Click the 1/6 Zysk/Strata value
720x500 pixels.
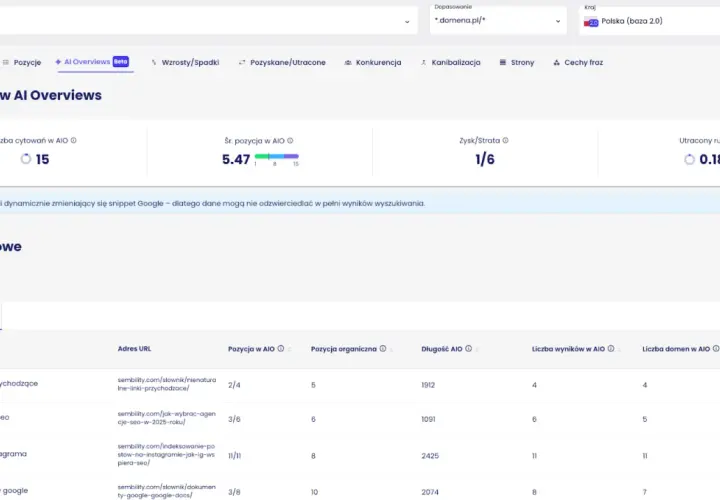[x=485, y=159]
